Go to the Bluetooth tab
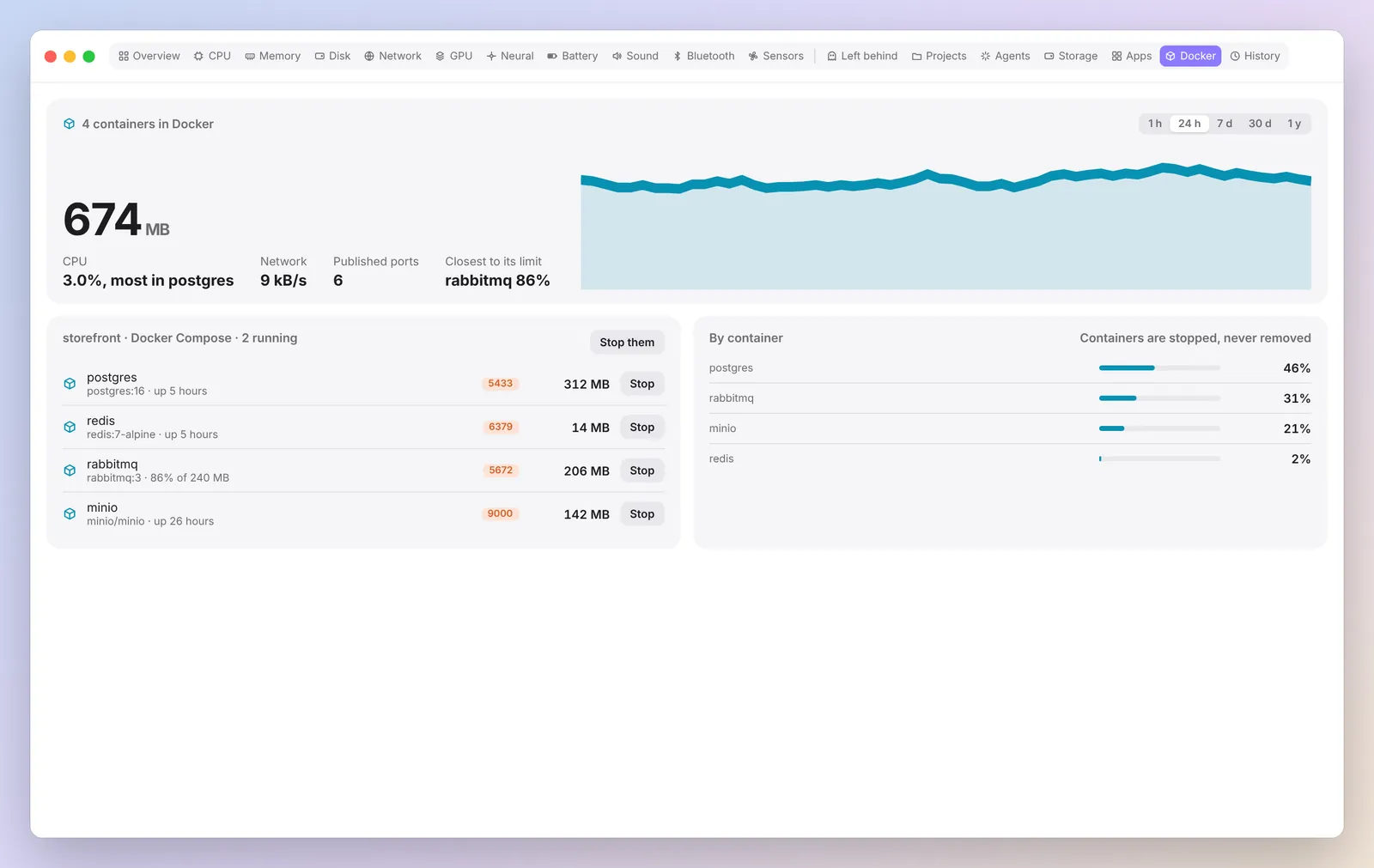Viewport: 1374px width, 868px height. click(x=704, y=56)
